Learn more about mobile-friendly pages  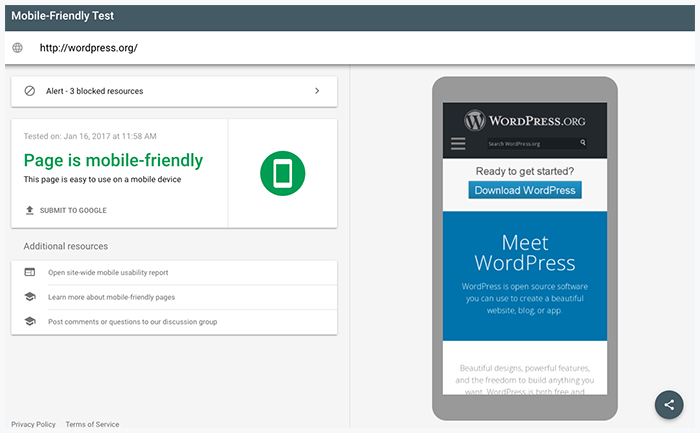[111, 297]
